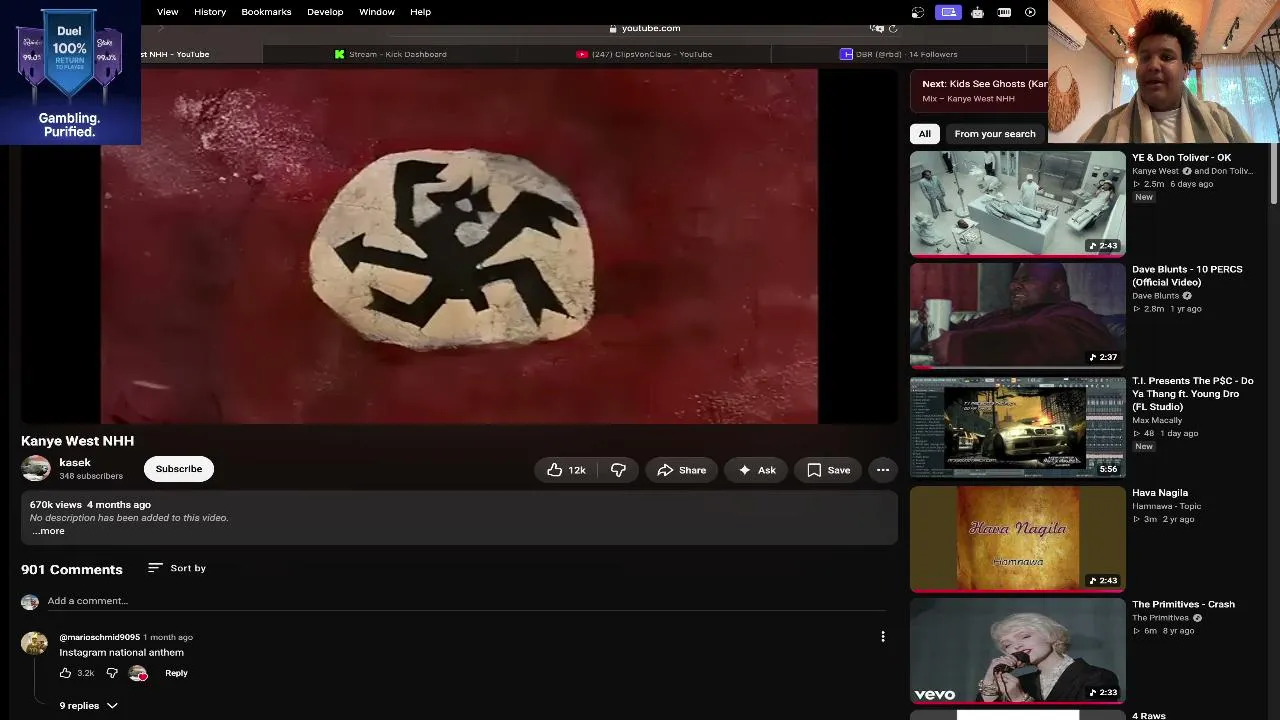Open kasek channel avatar

pos(36,468)
